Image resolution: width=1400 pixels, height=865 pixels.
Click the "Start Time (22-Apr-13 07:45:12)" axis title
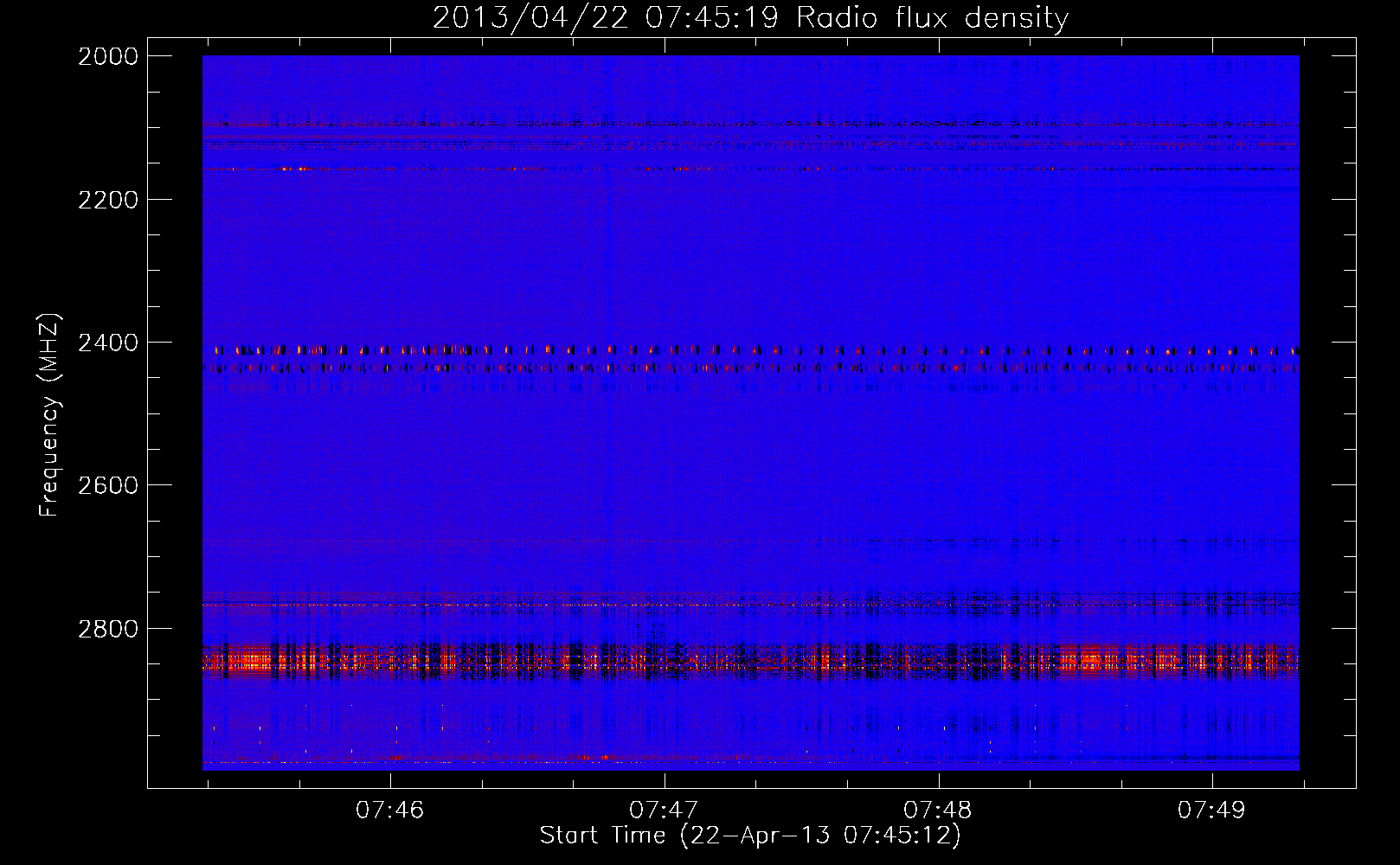tap(750, 836)
